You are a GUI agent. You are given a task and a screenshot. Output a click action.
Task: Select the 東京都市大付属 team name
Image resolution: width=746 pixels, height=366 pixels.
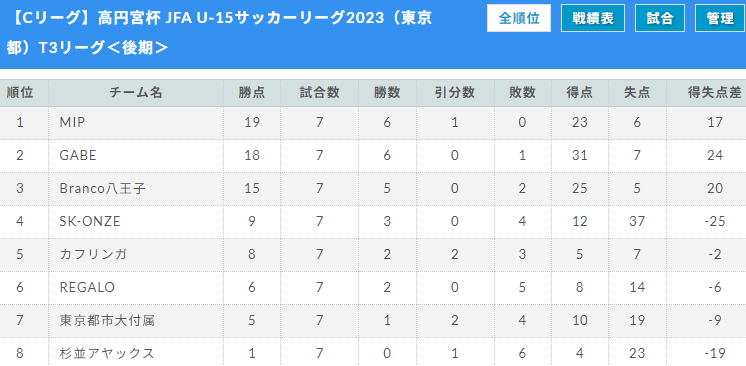[x=107, y=320]
